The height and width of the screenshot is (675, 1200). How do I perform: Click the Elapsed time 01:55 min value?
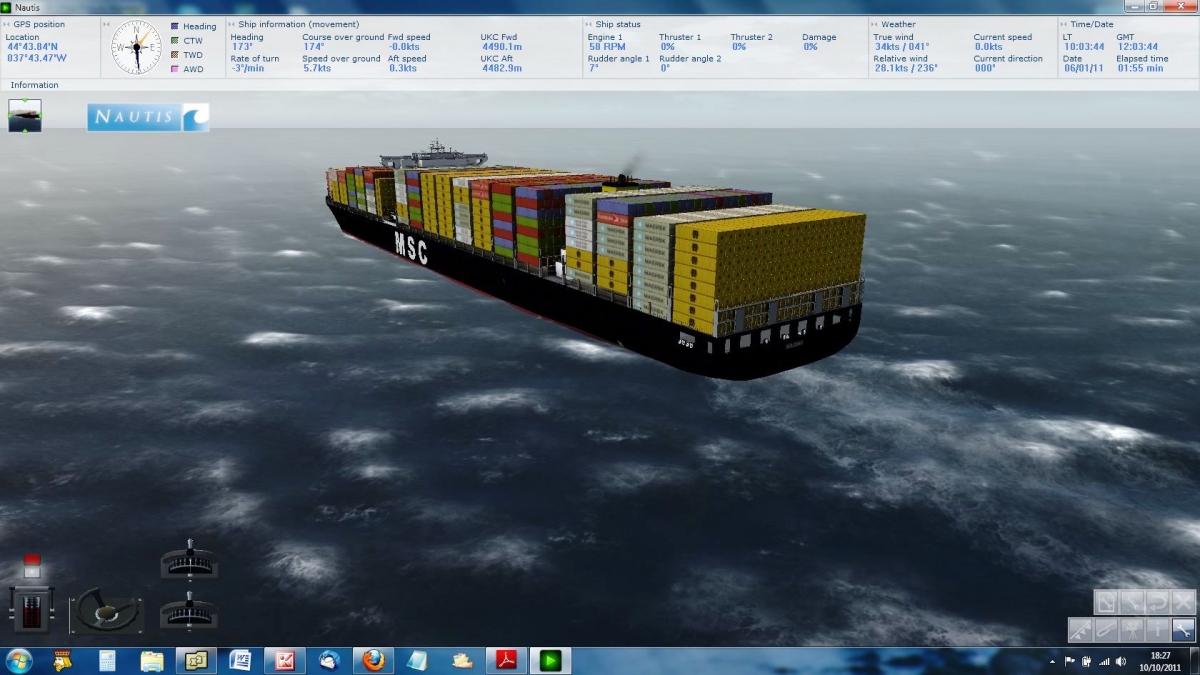[1142, 68]
